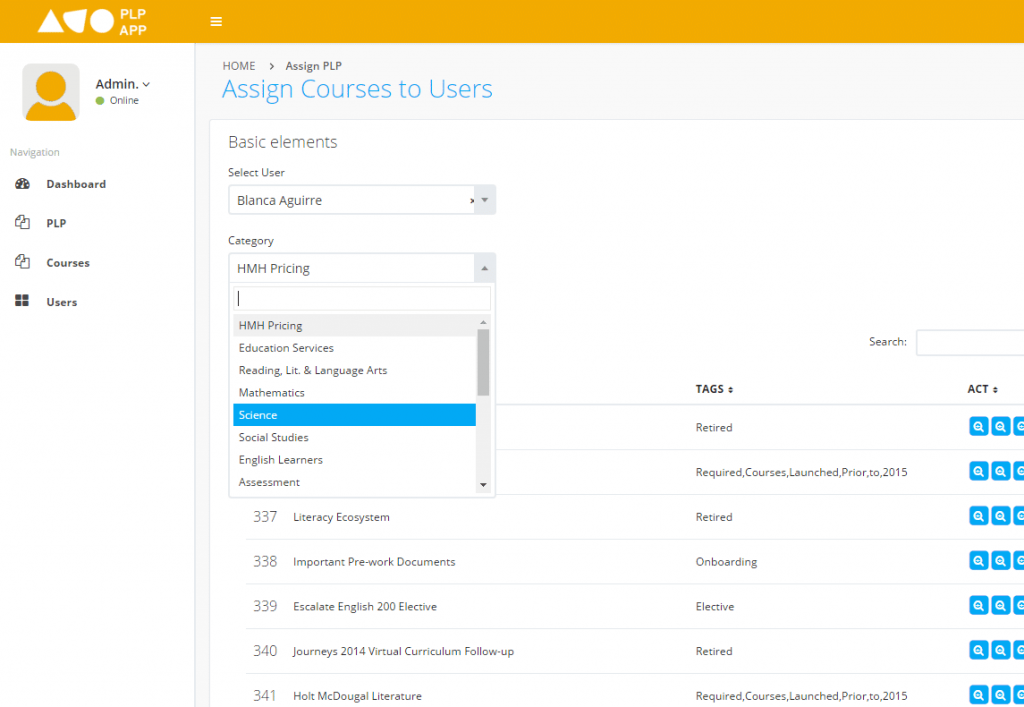Viewport: 1024px width, 707px height.
Task: Choose Education Services category option
Action: (354, 348)
